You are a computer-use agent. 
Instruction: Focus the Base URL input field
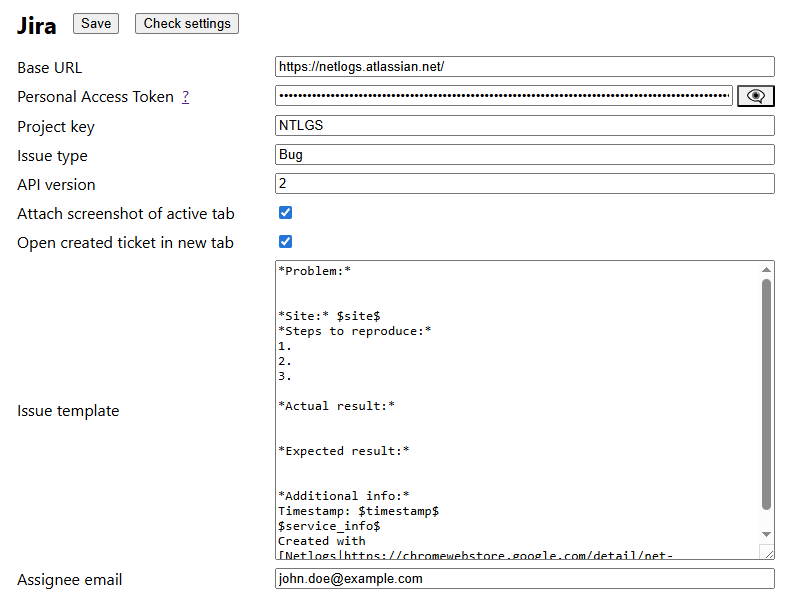(x=525, y=67)
